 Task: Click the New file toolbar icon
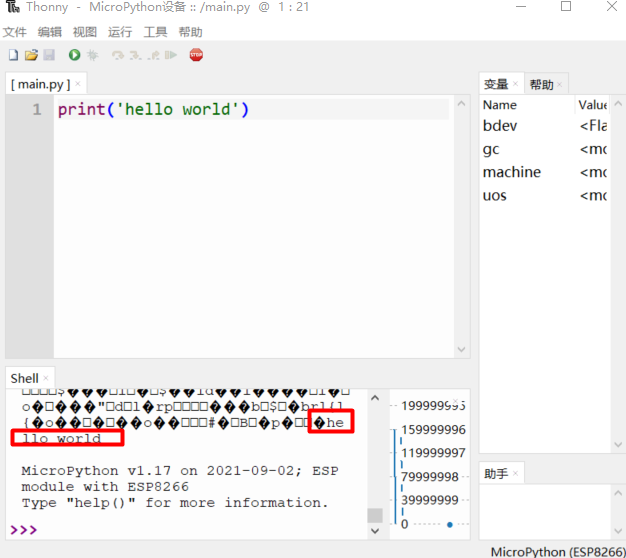[14, 55]
